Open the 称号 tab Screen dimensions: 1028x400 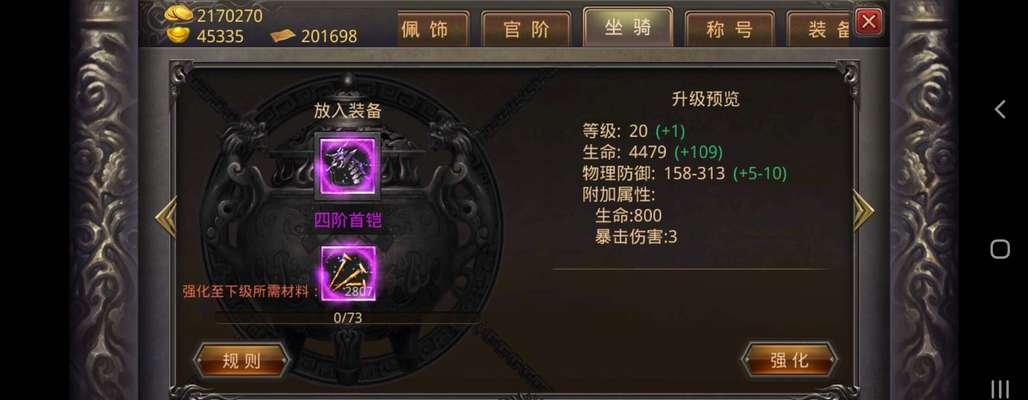[x=730, y=29]
